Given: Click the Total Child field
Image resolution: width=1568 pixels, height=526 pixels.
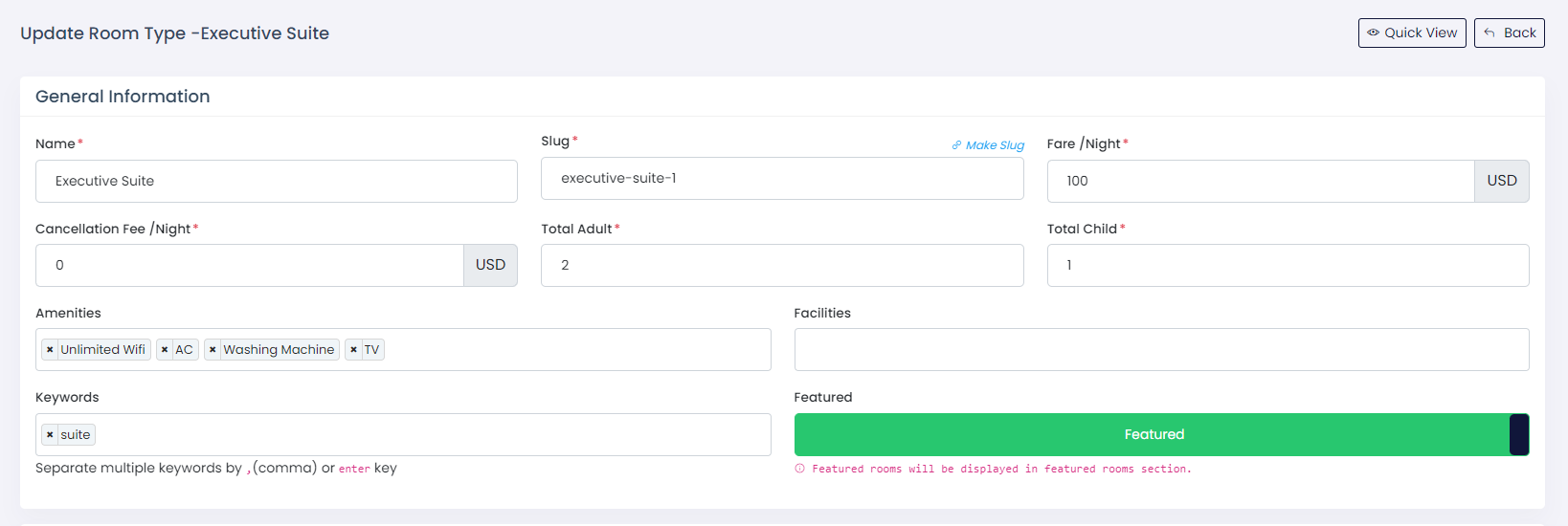Looking at the screenshot, I should pyautogui.click(x=1287, y=265).
